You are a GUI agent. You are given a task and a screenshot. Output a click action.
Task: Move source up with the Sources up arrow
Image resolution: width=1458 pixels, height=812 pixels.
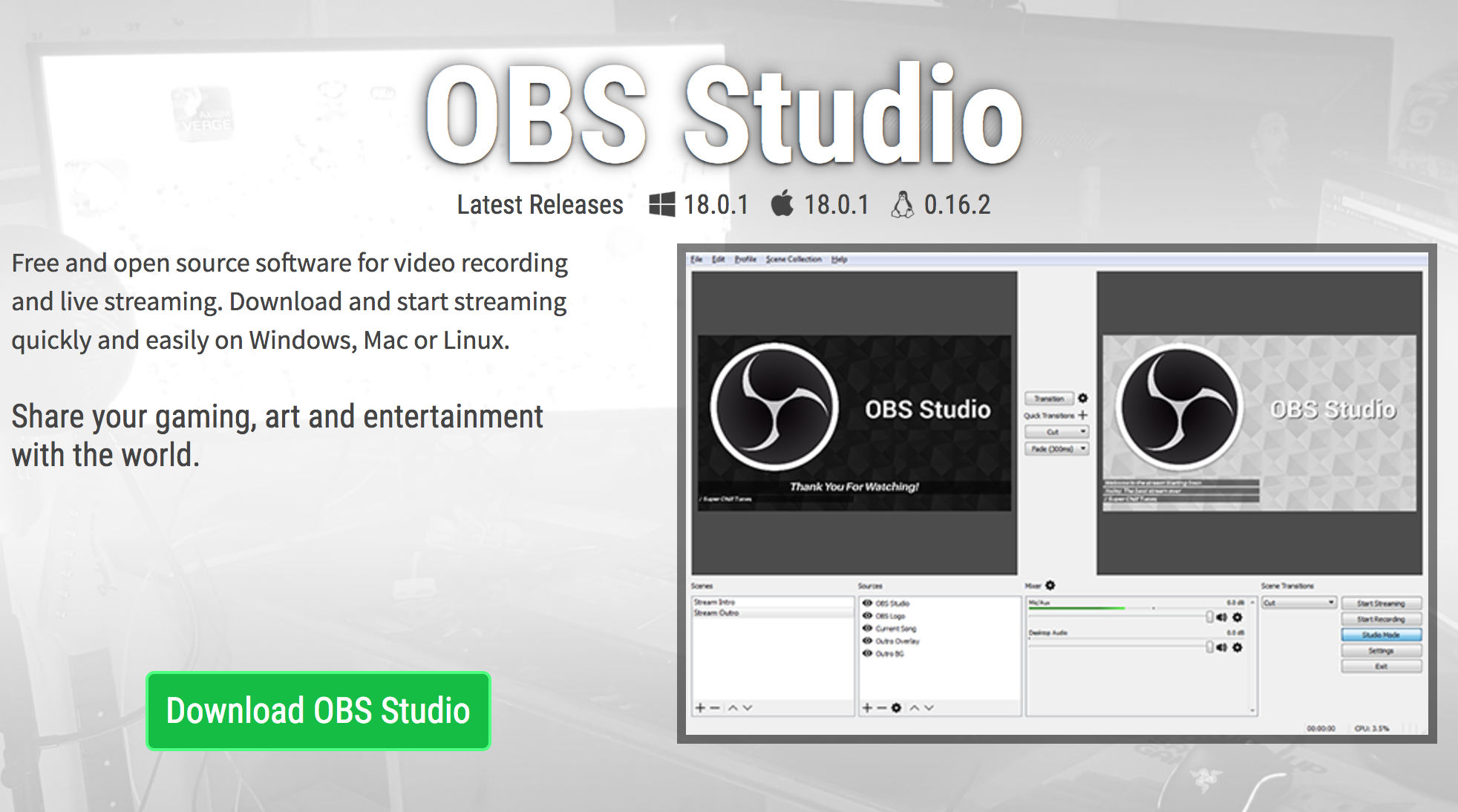(915, 708)
